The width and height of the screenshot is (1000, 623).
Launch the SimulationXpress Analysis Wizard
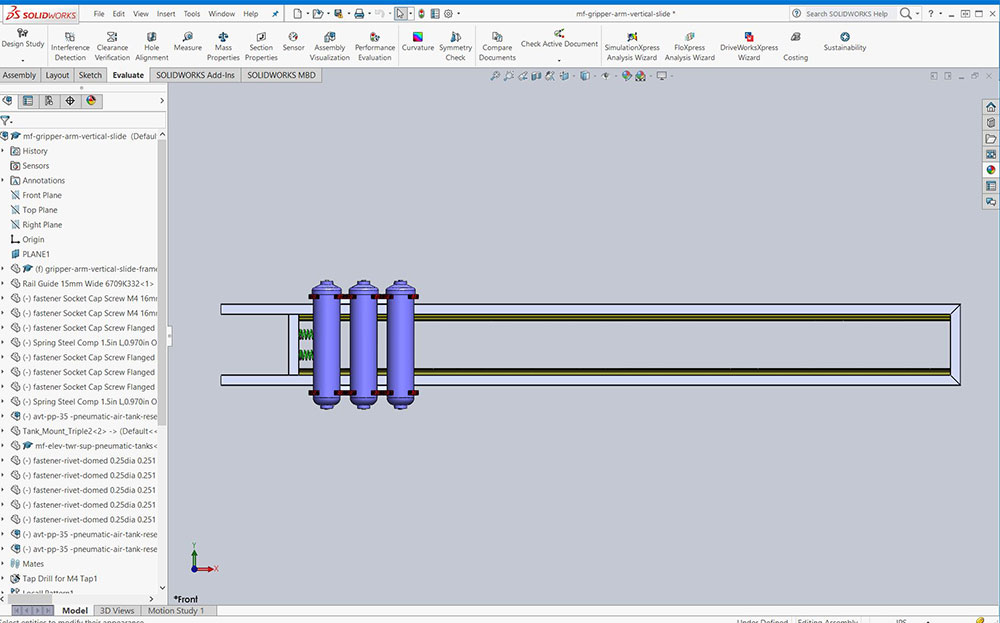(x=631, y=46)
